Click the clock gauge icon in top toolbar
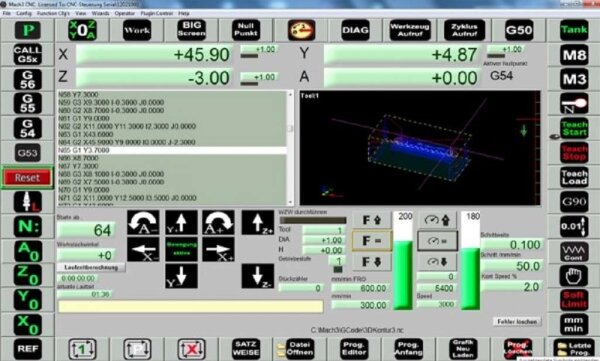 (301, 30)
